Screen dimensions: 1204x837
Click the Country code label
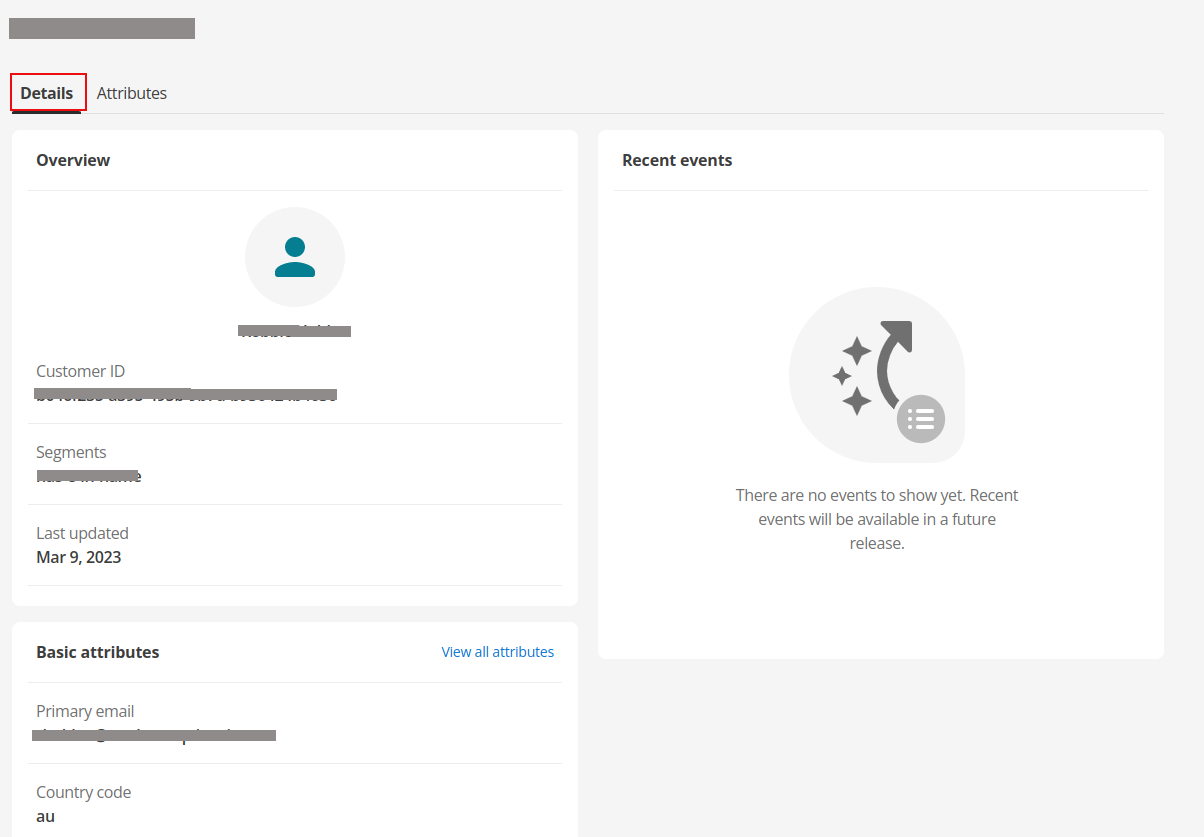tap(84, 792)
